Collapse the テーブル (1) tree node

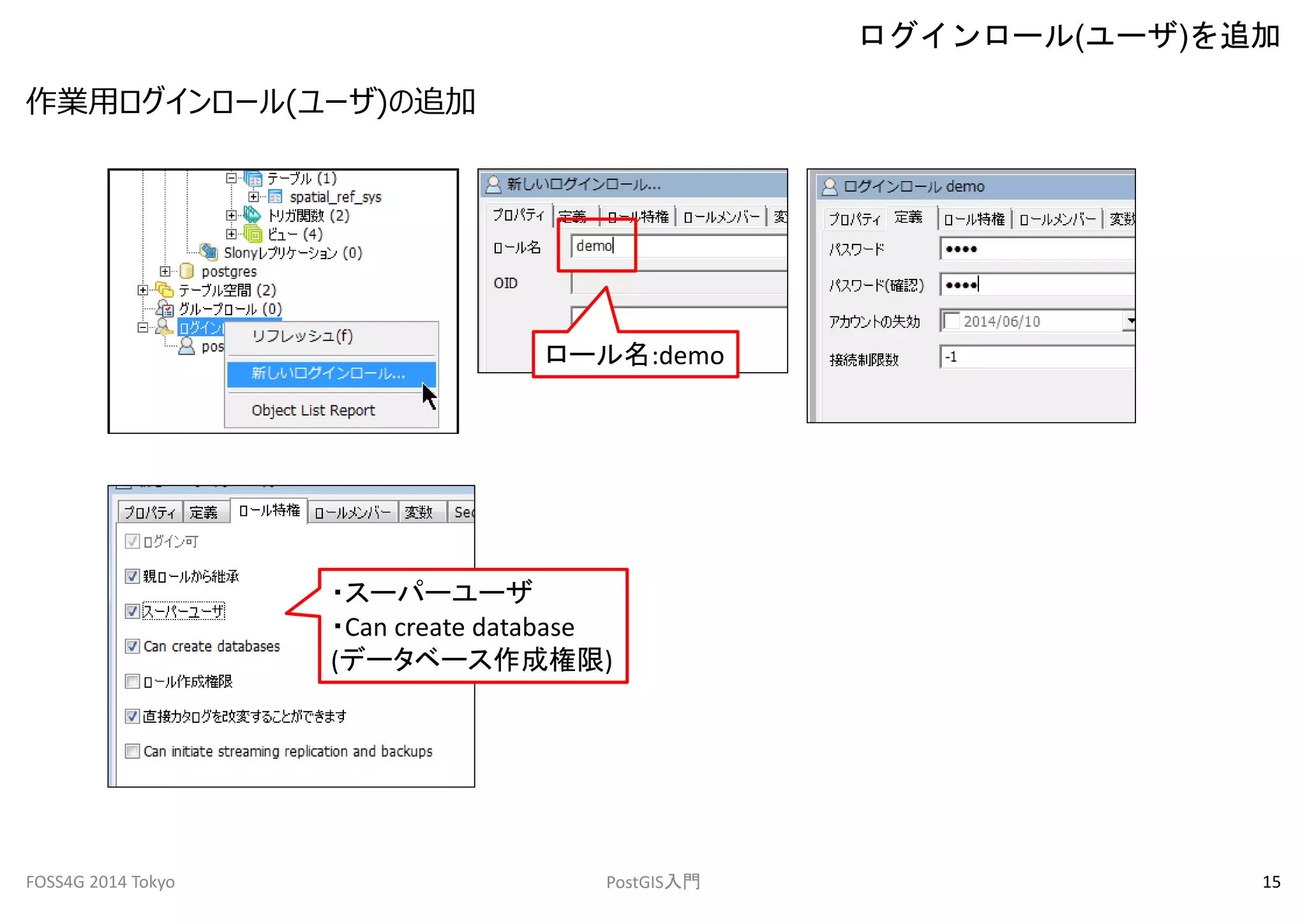231,178
